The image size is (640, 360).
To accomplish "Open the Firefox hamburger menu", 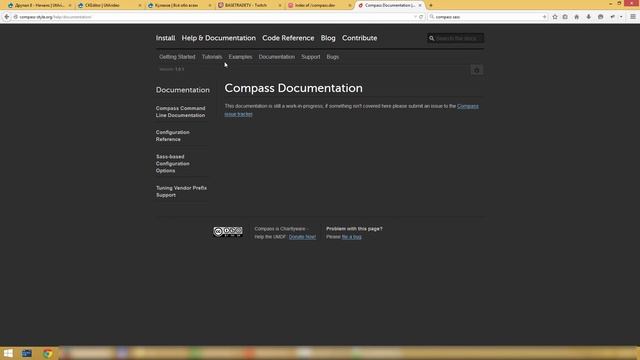I will click(x=633, y=17).
